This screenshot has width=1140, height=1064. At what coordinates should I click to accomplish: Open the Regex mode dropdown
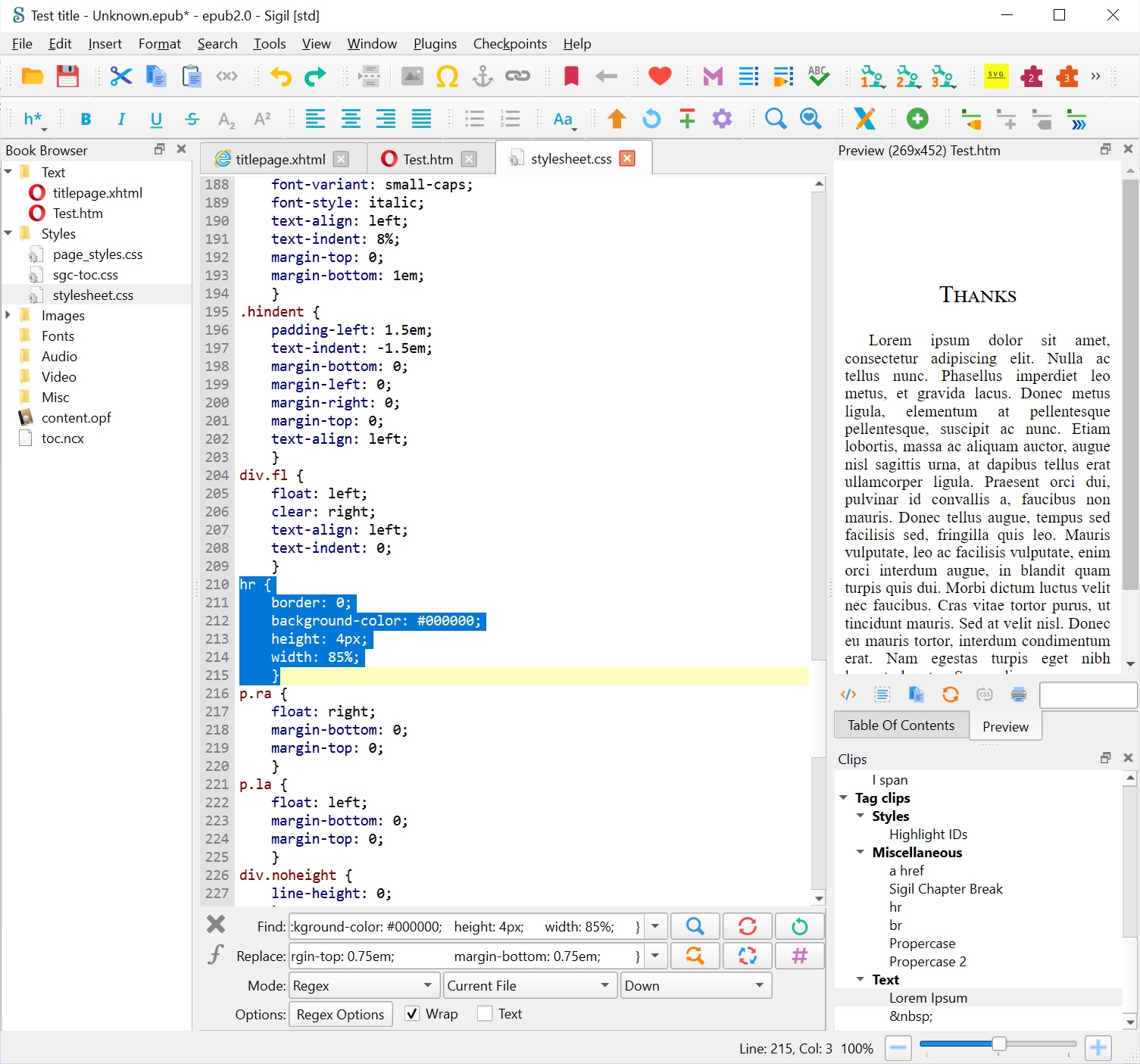coord(363,985)
